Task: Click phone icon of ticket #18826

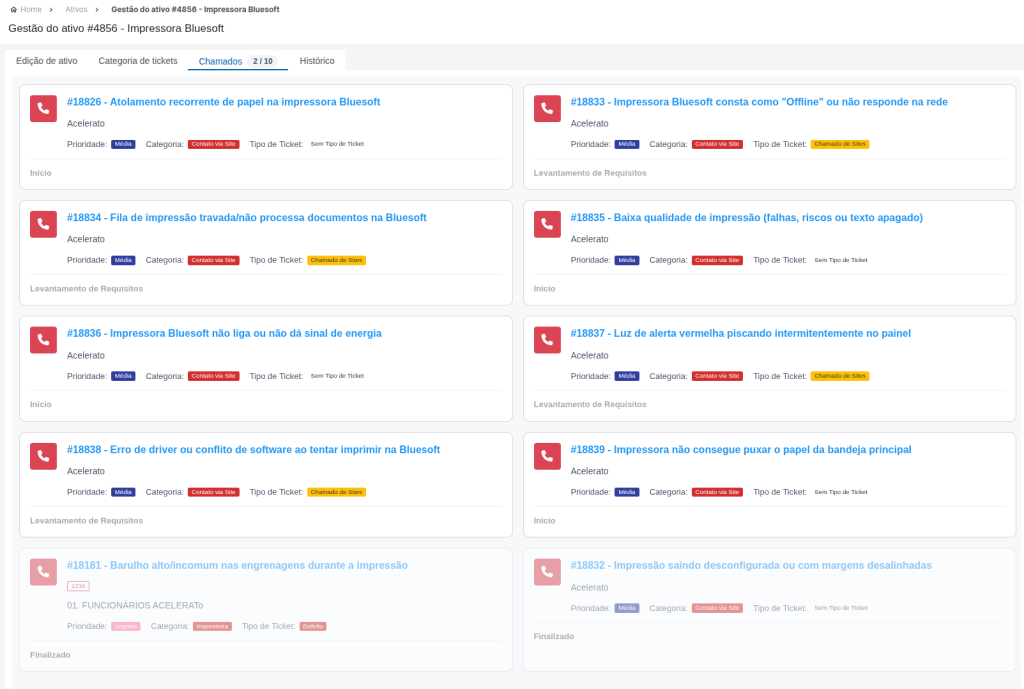Action: click(x=43, y=108)
